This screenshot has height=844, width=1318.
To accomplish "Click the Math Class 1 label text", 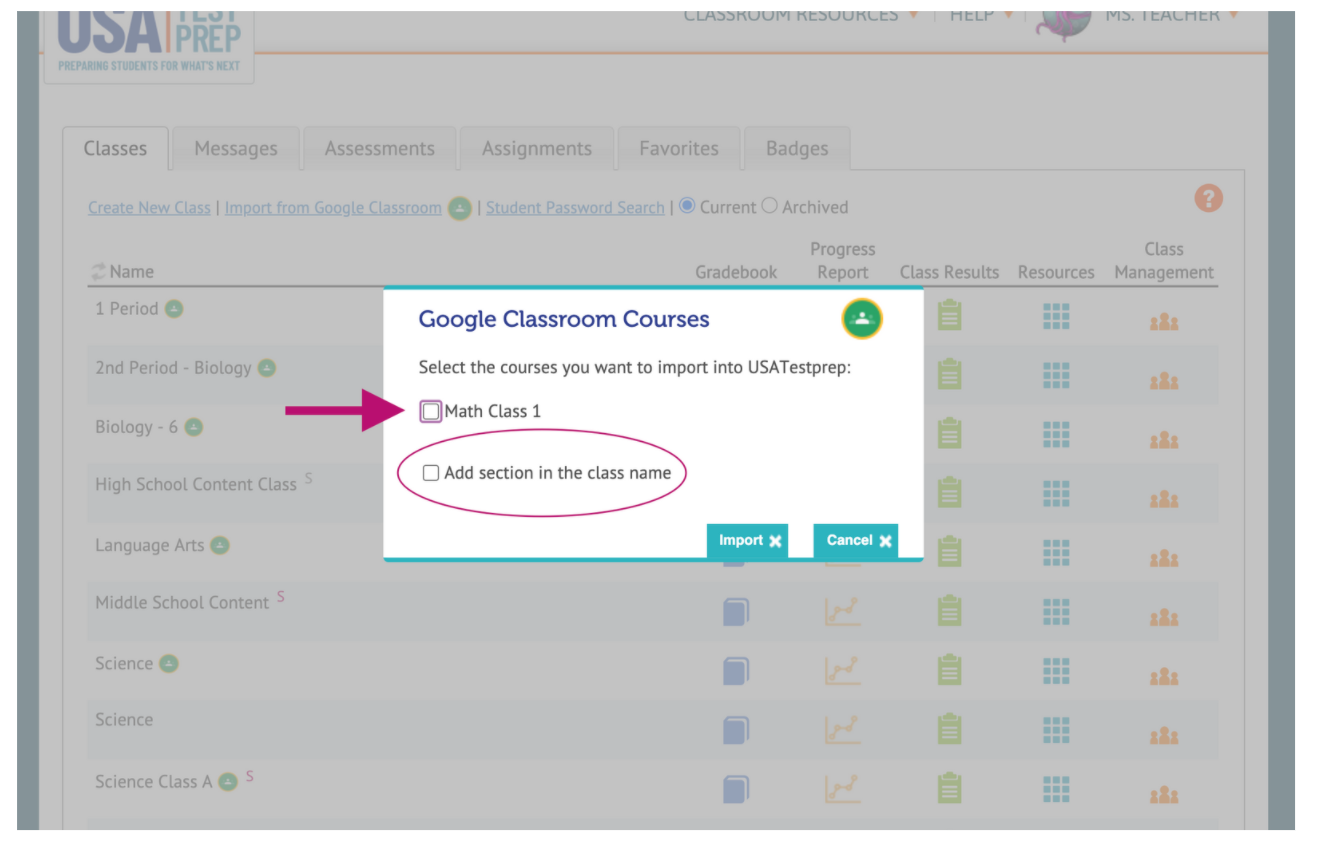I will click(x=493, y=411).
